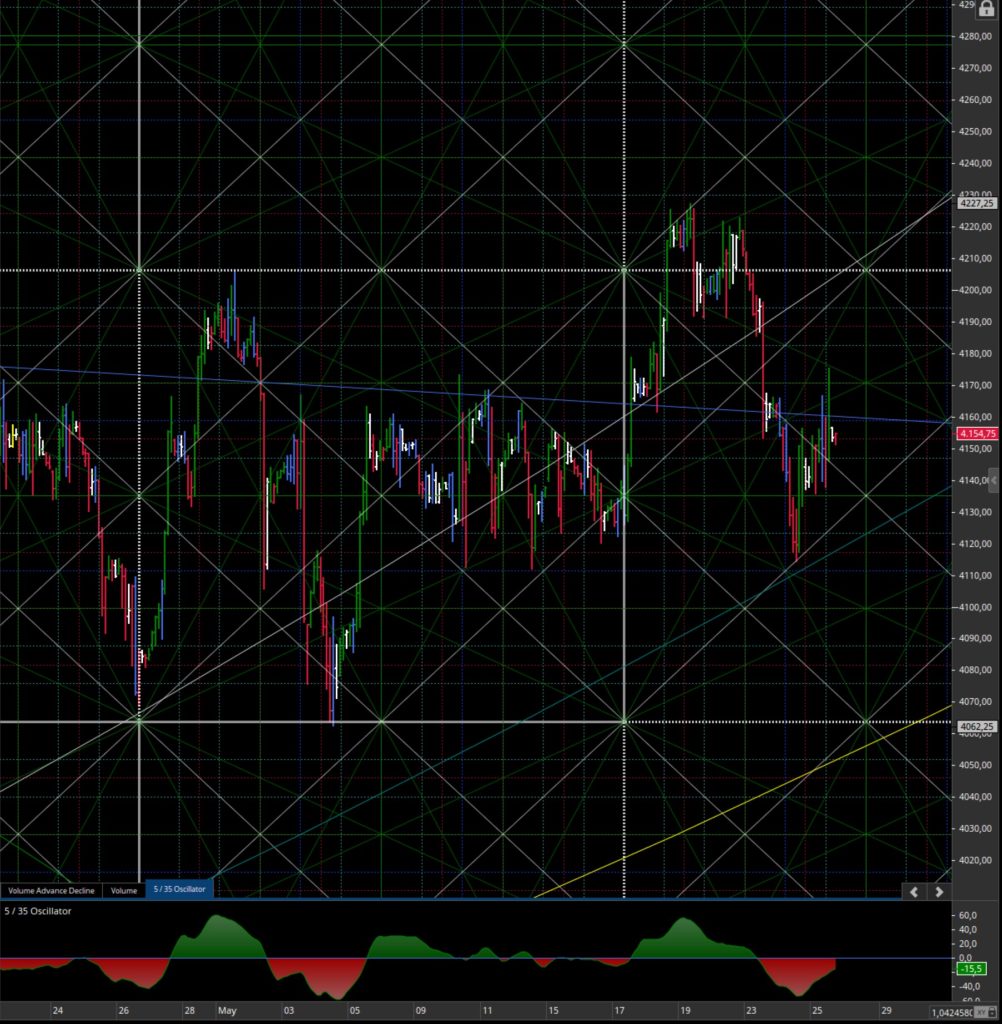Click the 4200,00 price axis label
This screenshot has height=1024, width=1002.
click(x=975, y=290)
